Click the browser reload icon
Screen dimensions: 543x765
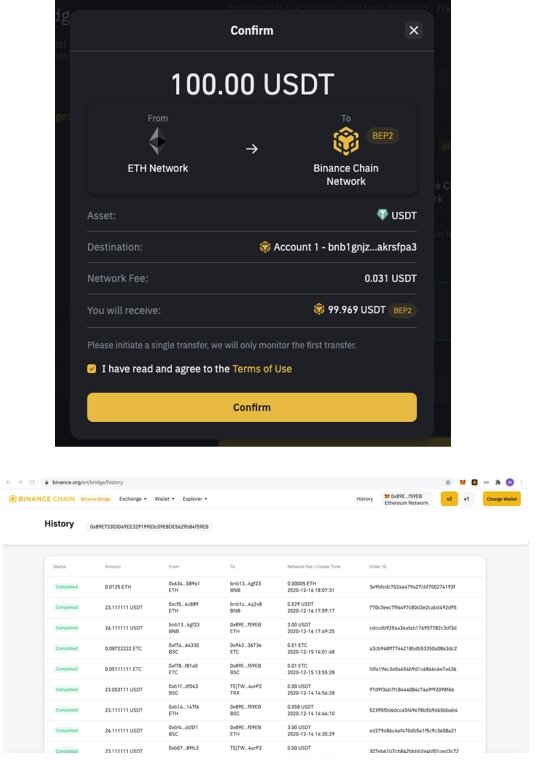32,482
